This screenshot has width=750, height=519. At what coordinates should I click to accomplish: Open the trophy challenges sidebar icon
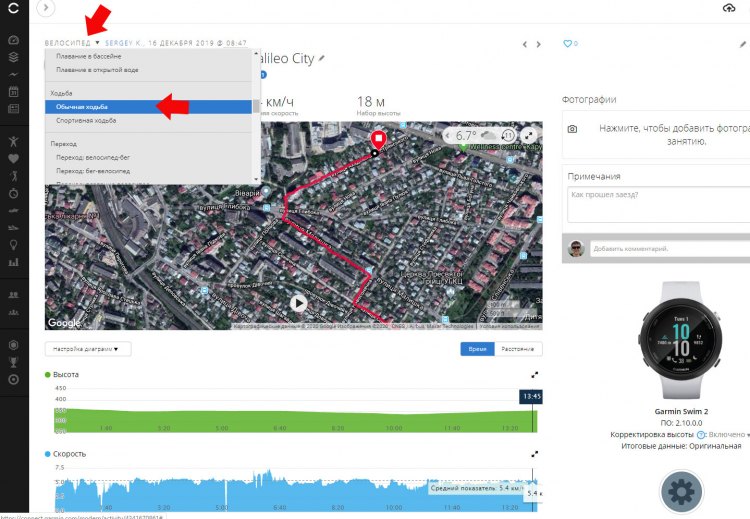coord(14,362)
